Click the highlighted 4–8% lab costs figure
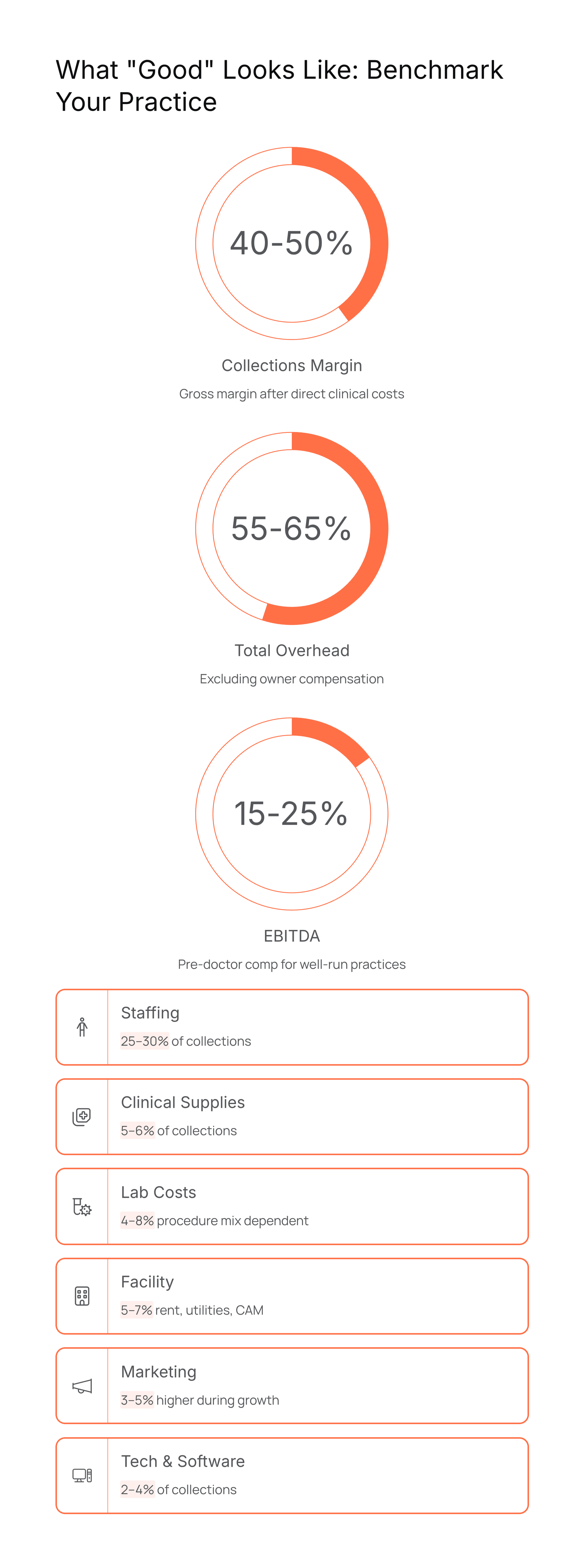The image size is (584, 1568). tap(137, 1221)
